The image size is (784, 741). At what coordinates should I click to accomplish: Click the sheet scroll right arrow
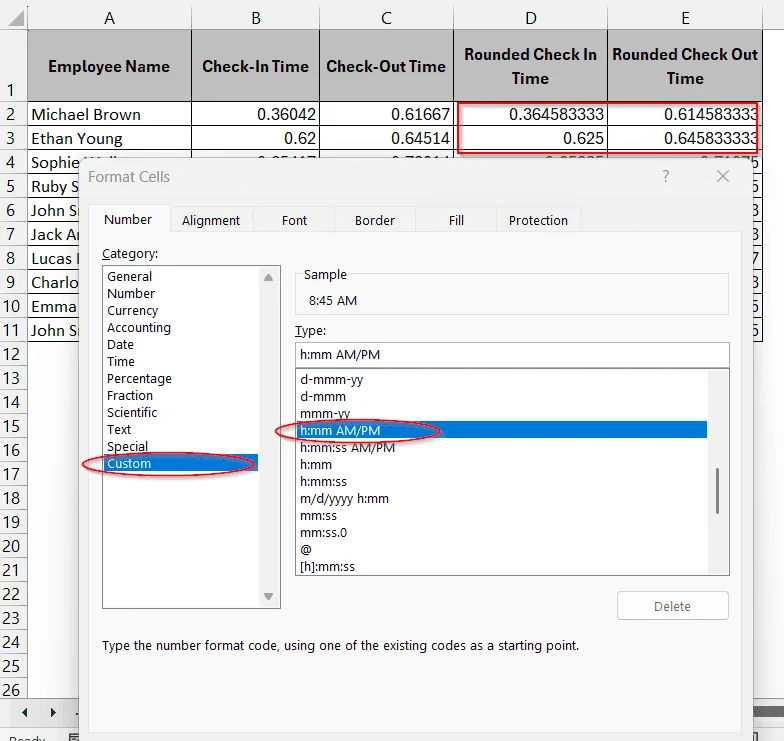(x=52, y=712)
